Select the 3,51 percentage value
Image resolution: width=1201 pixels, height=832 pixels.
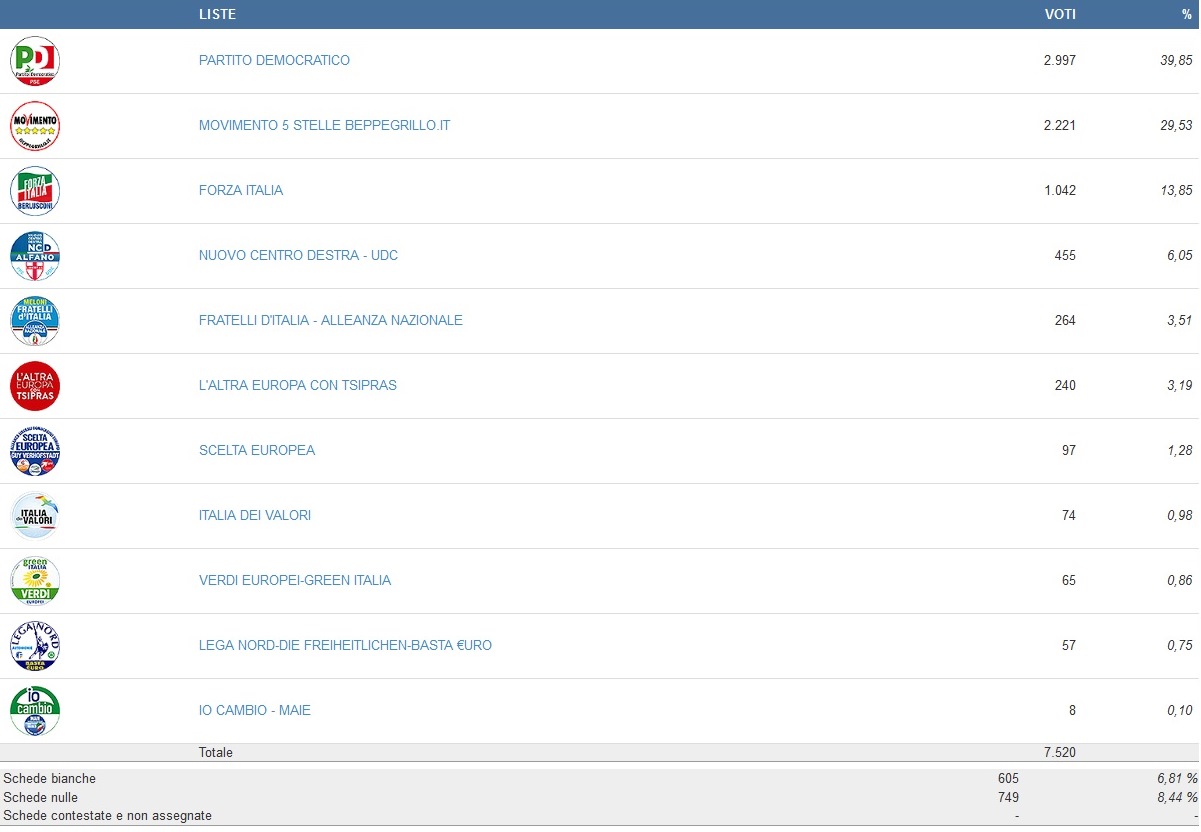pyautogui.click(x=1180, y=320)
